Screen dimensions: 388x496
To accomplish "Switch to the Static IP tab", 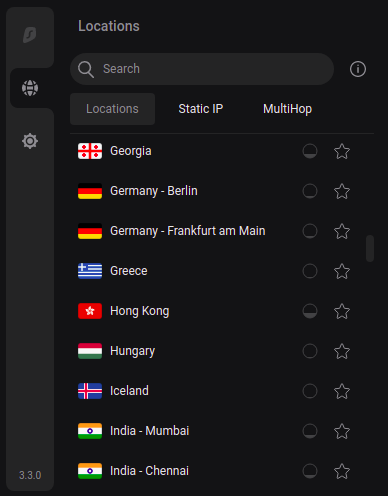I will (x=201, y=109).
